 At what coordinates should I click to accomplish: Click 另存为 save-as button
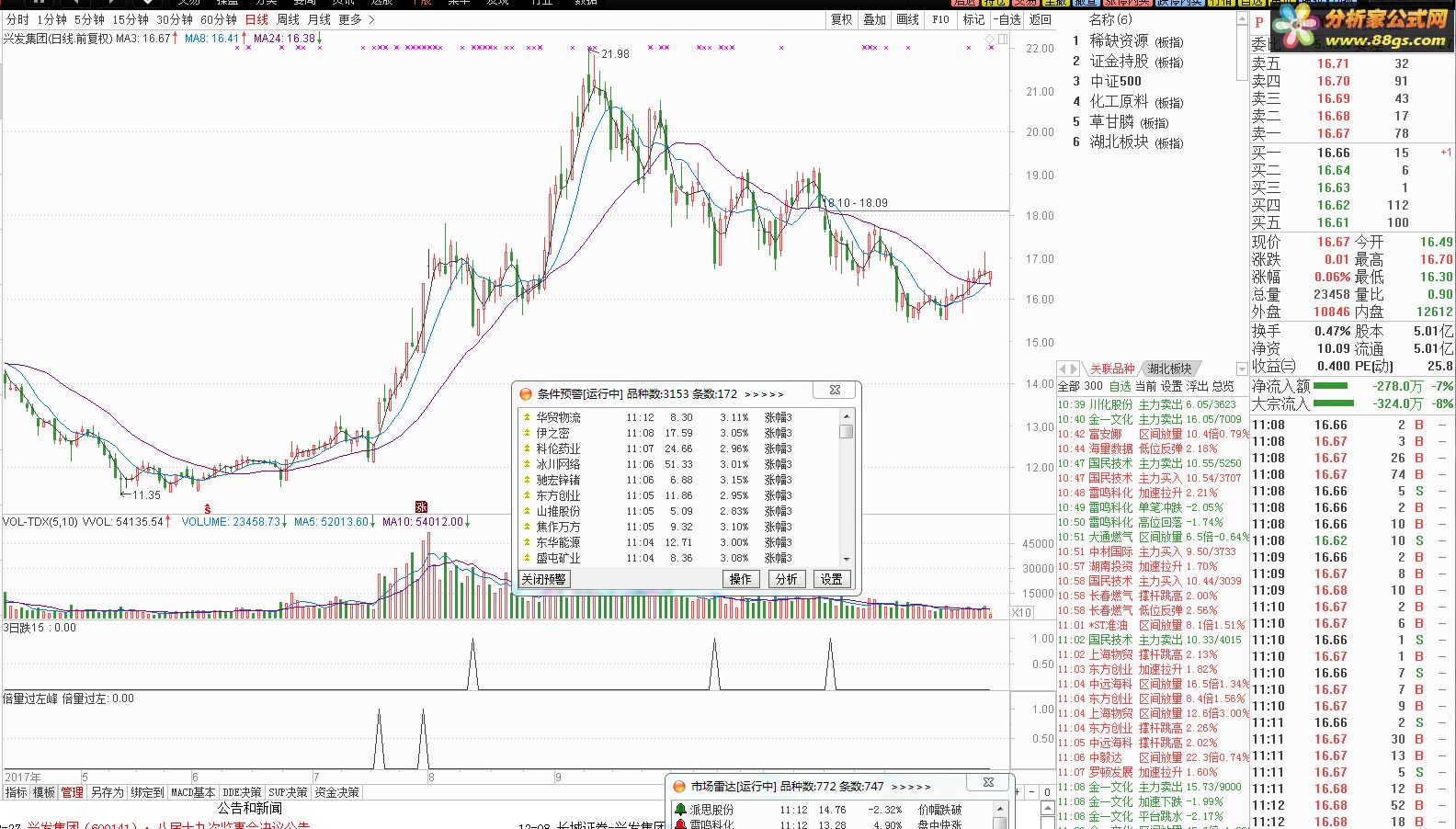pos(108,792)
